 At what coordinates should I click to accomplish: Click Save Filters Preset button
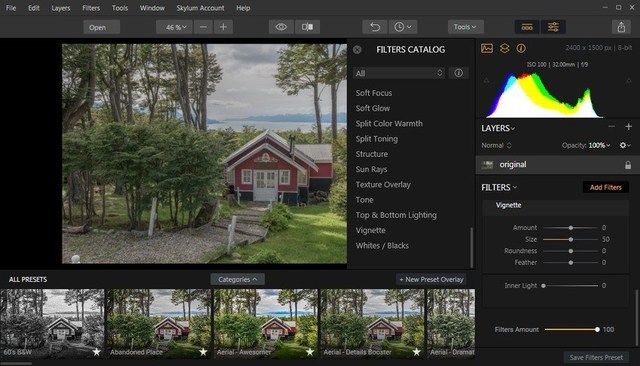(596, 357)
